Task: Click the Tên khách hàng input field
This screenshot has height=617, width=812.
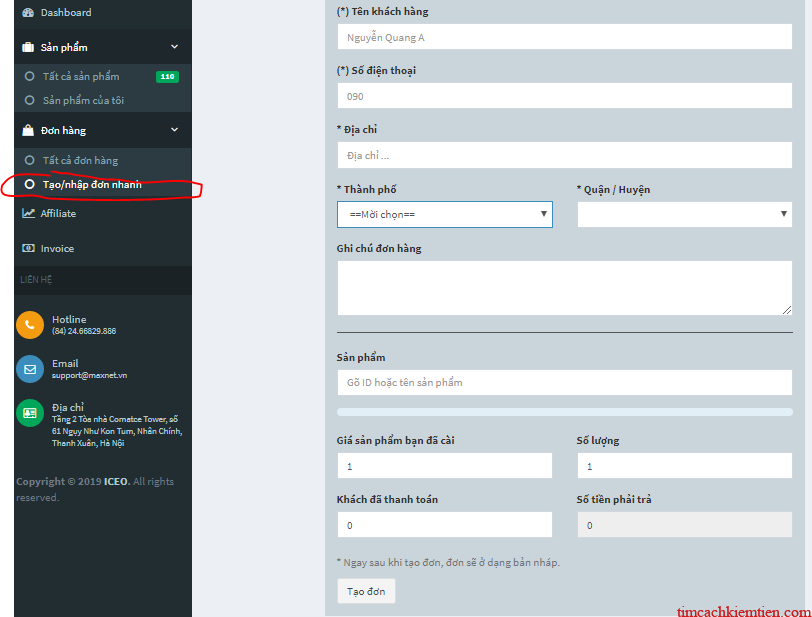Action: coord(564,37)
